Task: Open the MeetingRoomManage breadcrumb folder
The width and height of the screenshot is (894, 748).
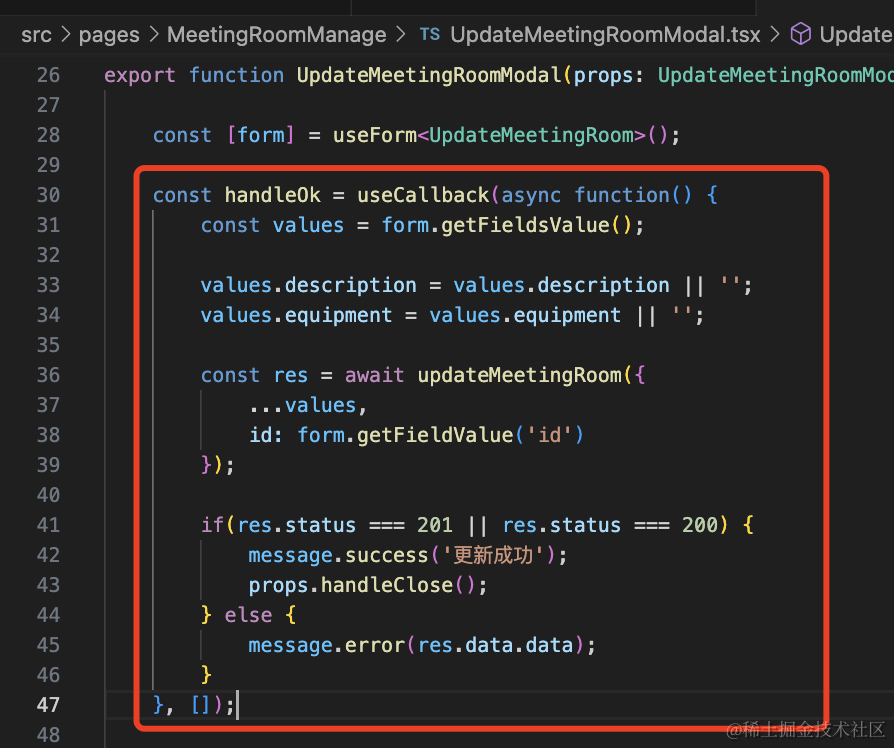Action: [x=276, y=35]
